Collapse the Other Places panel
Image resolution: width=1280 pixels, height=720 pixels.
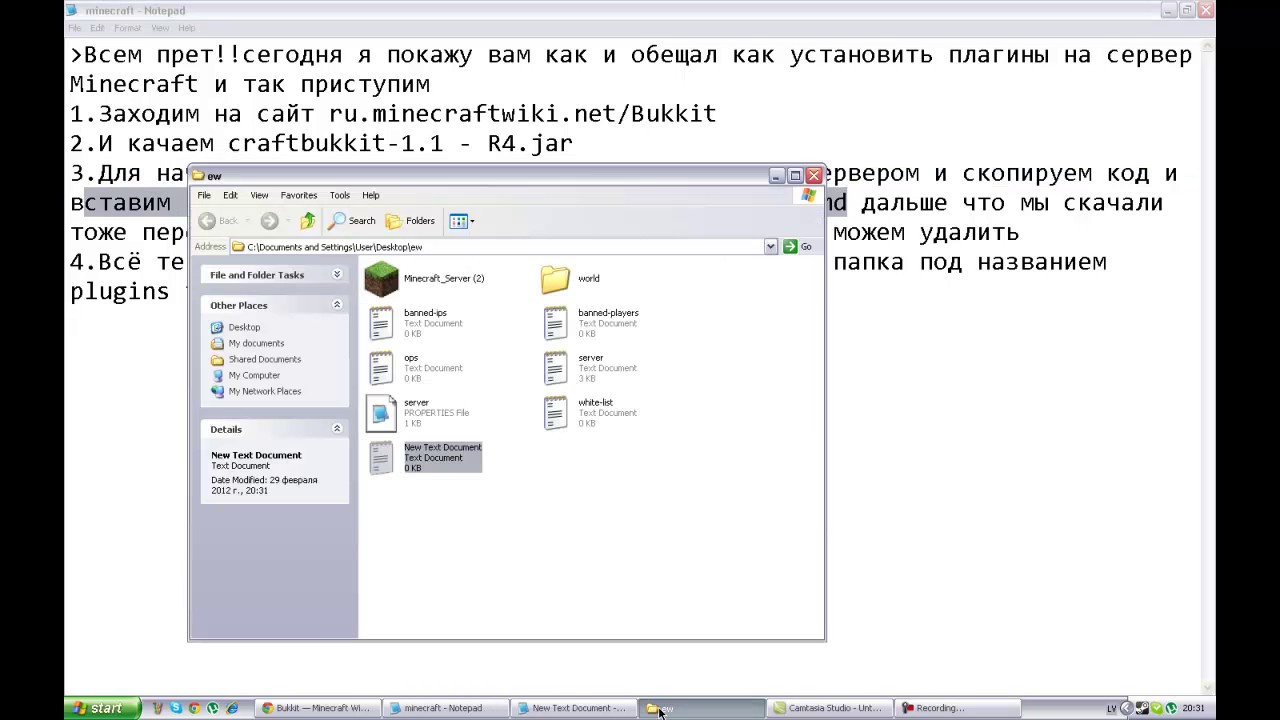337,305
